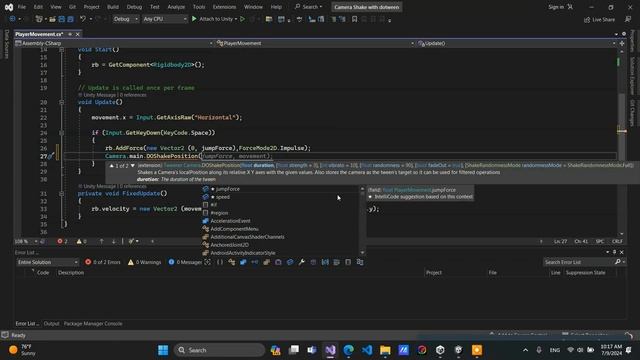The image size is (640, 360).
Task: Open the Build menu
Action: click(x=113, y=7)
